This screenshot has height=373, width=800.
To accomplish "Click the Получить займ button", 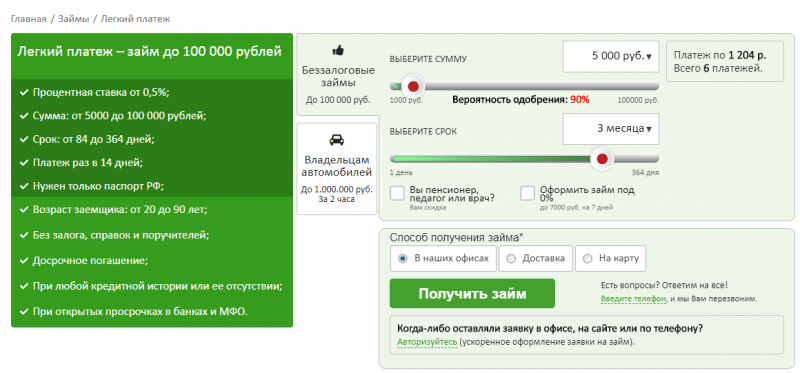I will (472, 293).
